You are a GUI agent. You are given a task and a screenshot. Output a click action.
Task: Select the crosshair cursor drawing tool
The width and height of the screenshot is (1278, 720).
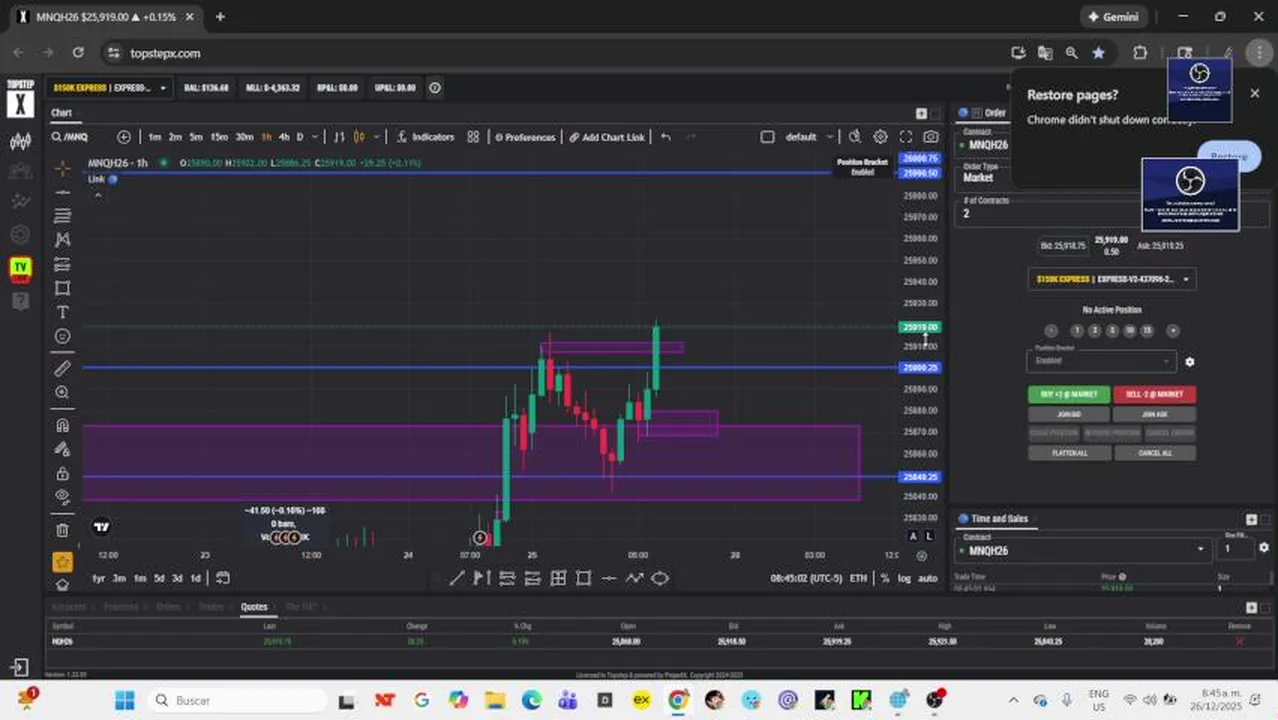62,168
